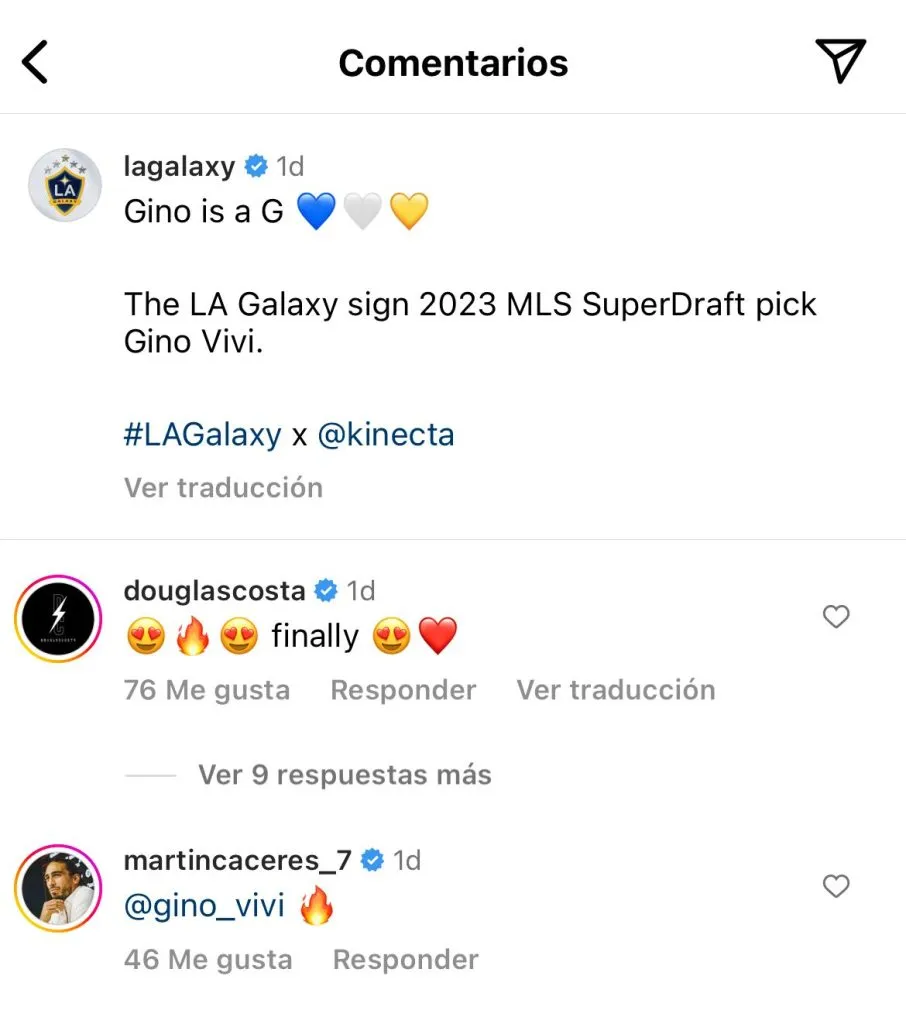906x1024 pixels.
Task: Open the martincaceres_7 username
Action: click(x=237, y=860)
